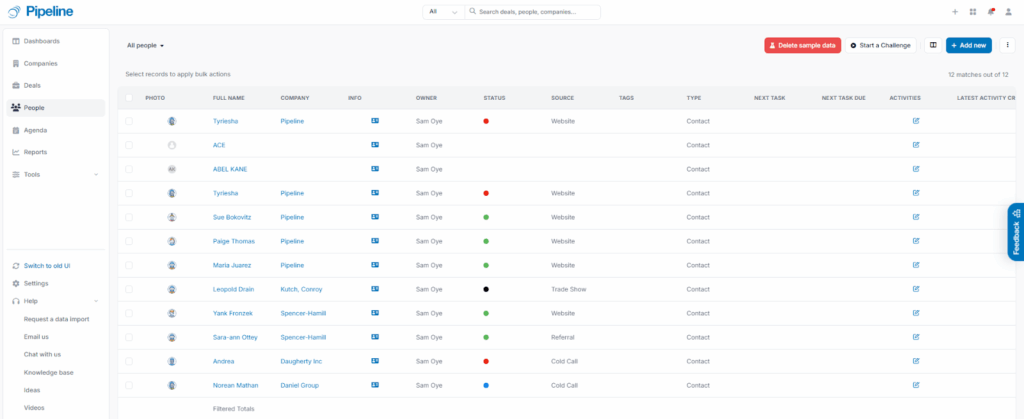Expand the All people filter dropdown
This screenshot has width=1024, height=419.
[146, 46]
